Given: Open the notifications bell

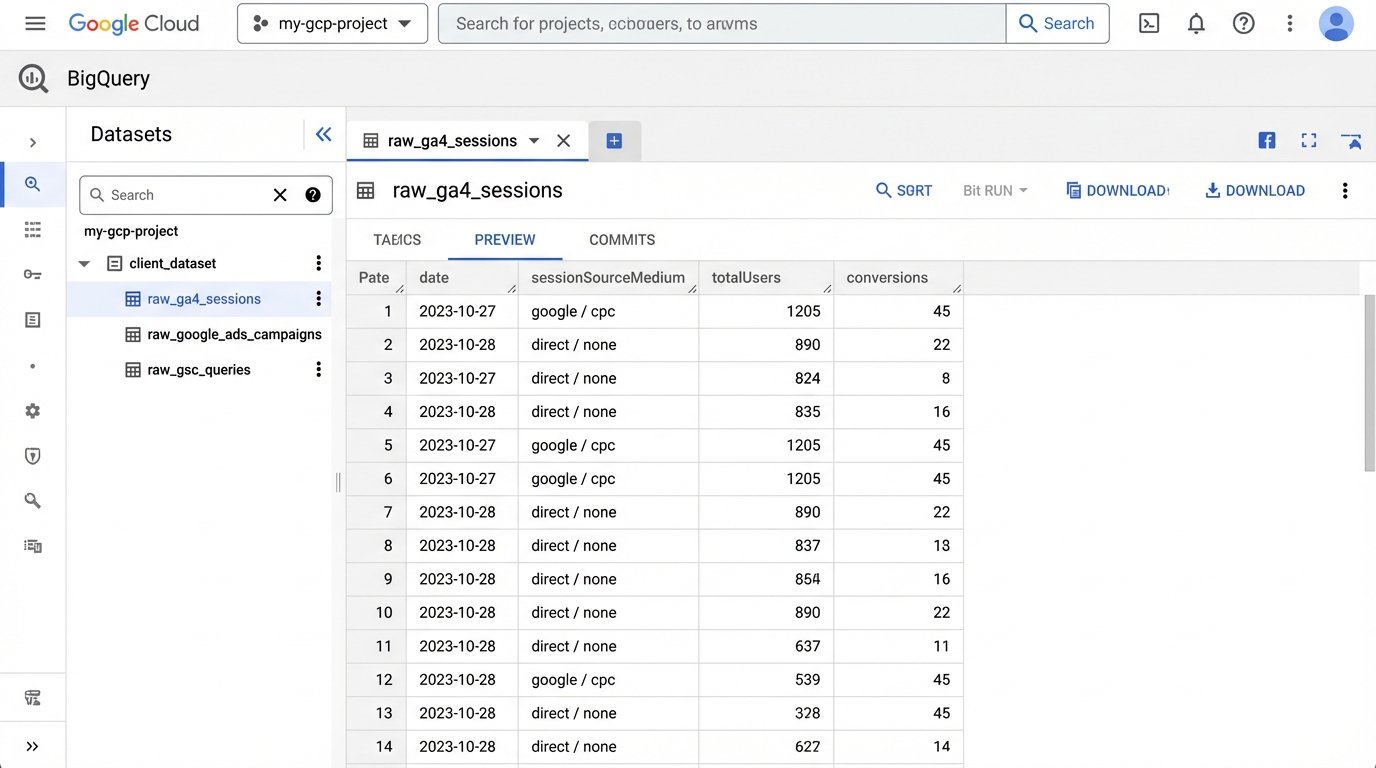Looking at the screenshot, I should coord(1195,22).
